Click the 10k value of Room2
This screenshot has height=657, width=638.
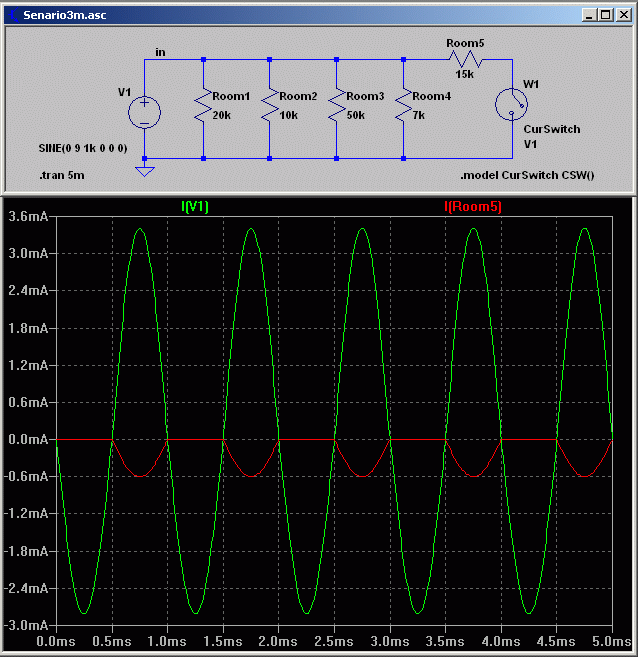pos(288,115)
